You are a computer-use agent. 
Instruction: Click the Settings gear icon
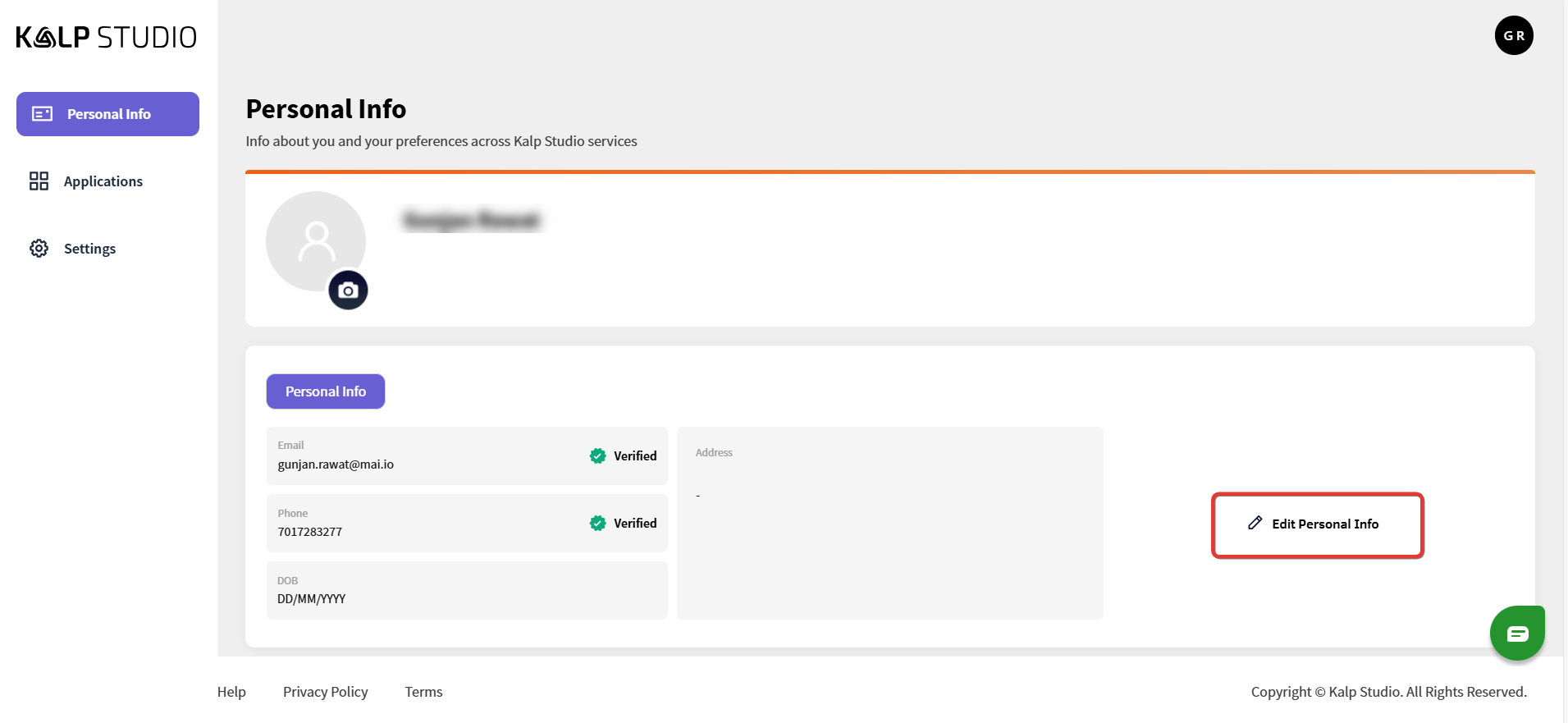coord(39,249)
